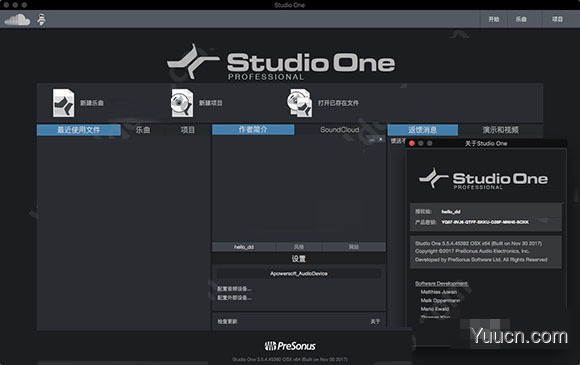Open the SoundCloud tab
The height and width of the screenshot is (365, 580).
[340, 129]
